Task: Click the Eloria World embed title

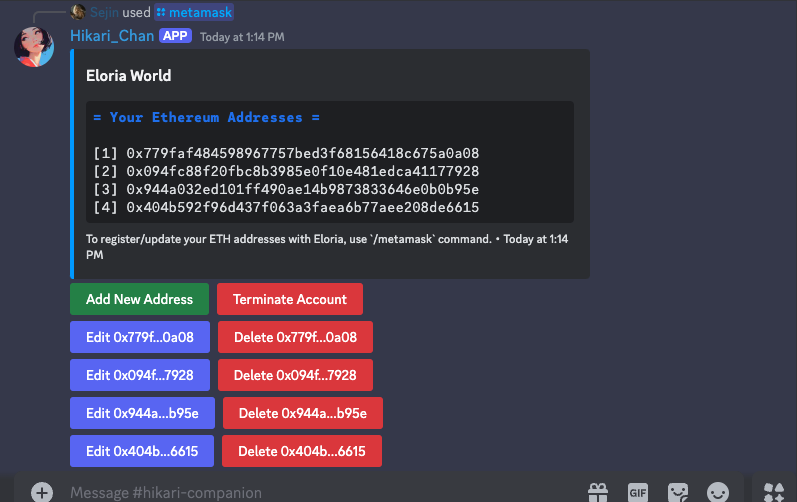Action: click(129, 76)
